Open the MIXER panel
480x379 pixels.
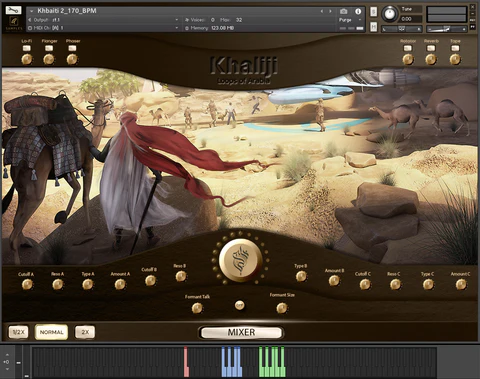pyautogui.click(x=241, y=332)
